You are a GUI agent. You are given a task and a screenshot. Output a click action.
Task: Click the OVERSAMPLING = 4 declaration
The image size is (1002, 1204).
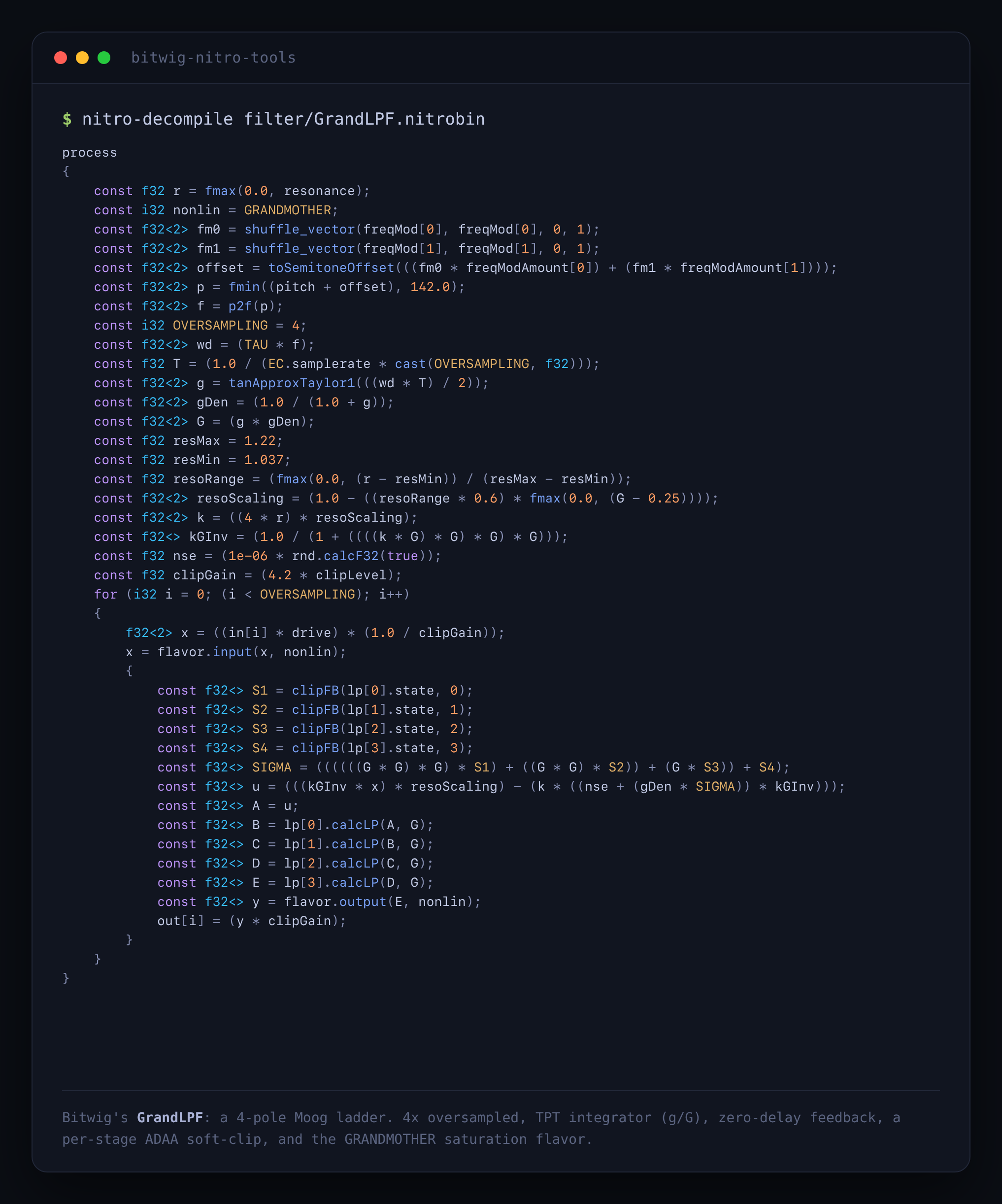200,326
